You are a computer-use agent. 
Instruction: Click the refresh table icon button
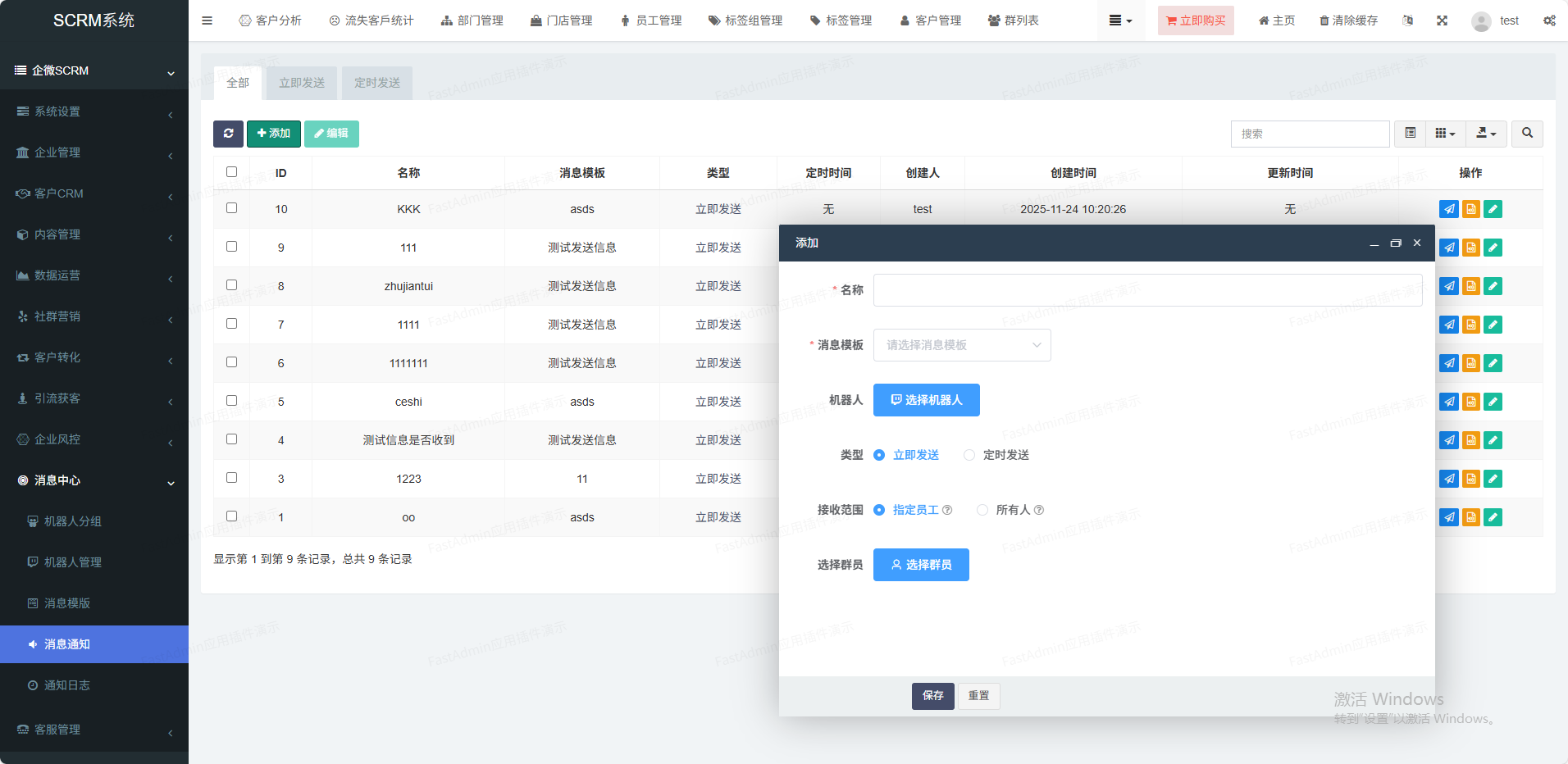coord(228,134)
